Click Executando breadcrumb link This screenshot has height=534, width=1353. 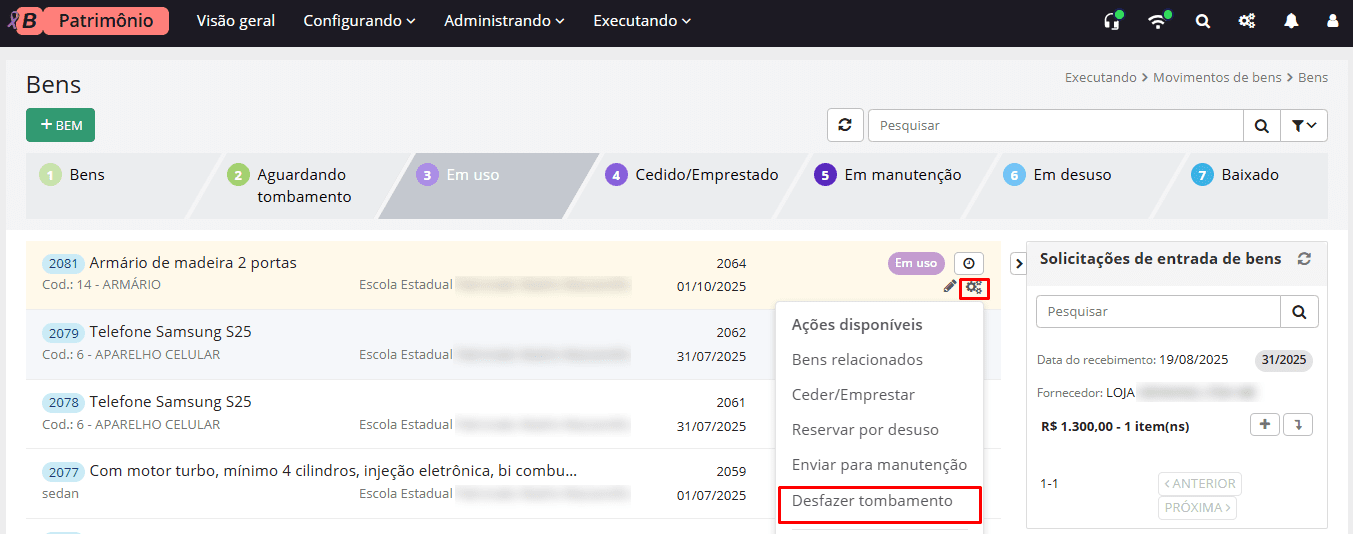pyautogui.click(x=1100, y=77)
